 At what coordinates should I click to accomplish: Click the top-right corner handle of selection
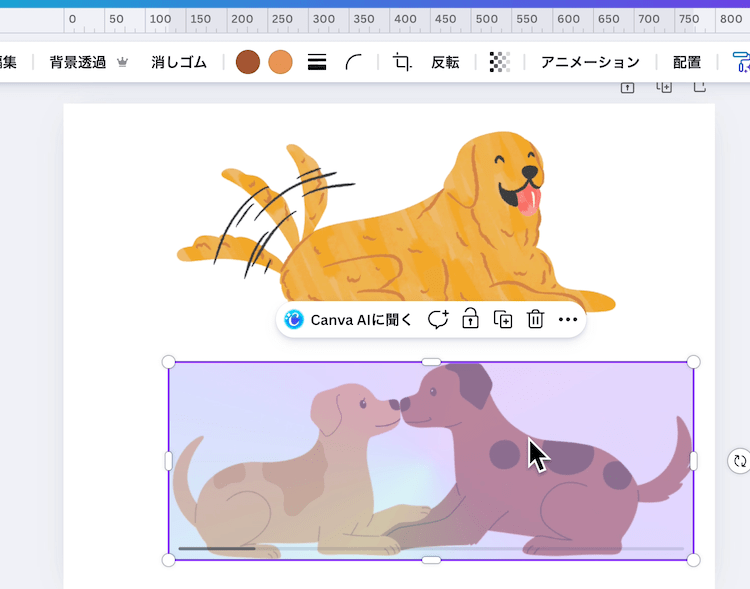pyautogui.click(x=694, y=362)
